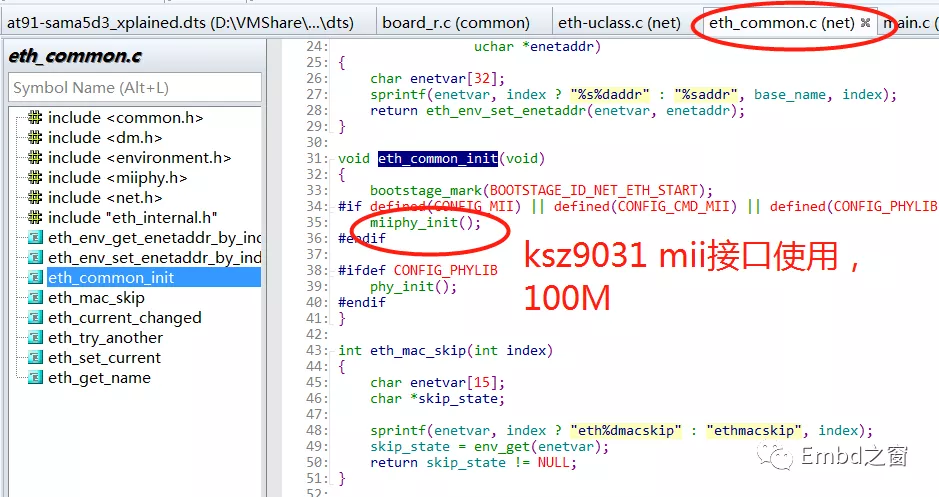Open the board_r.c (common) tab
Viewport: 939px width, 497px height.
pyautogui.click(x=456, y=23)
